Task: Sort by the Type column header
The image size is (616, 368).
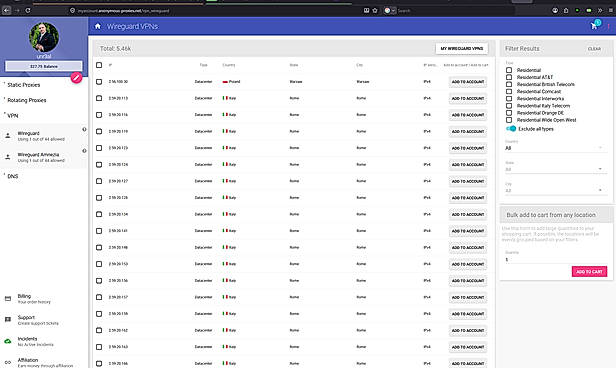Action: point(203,65)
